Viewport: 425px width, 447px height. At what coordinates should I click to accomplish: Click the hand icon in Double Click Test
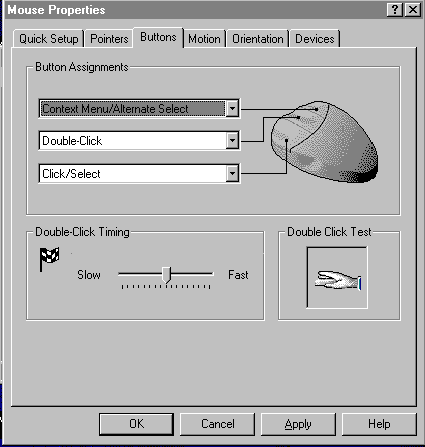[x=338, y=280]
